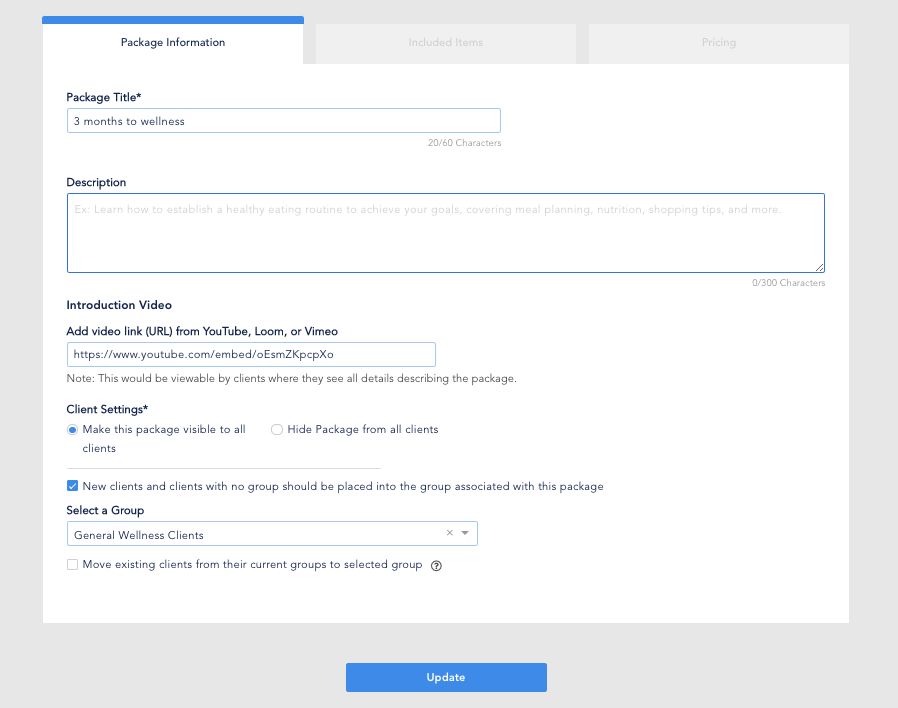Switch to the Package Information tab

(172, 42)
